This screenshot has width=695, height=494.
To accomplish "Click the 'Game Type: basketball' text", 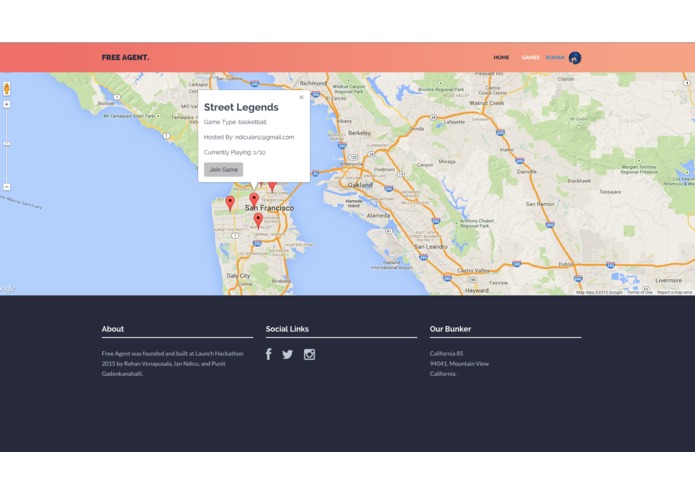I will (235, 122).
